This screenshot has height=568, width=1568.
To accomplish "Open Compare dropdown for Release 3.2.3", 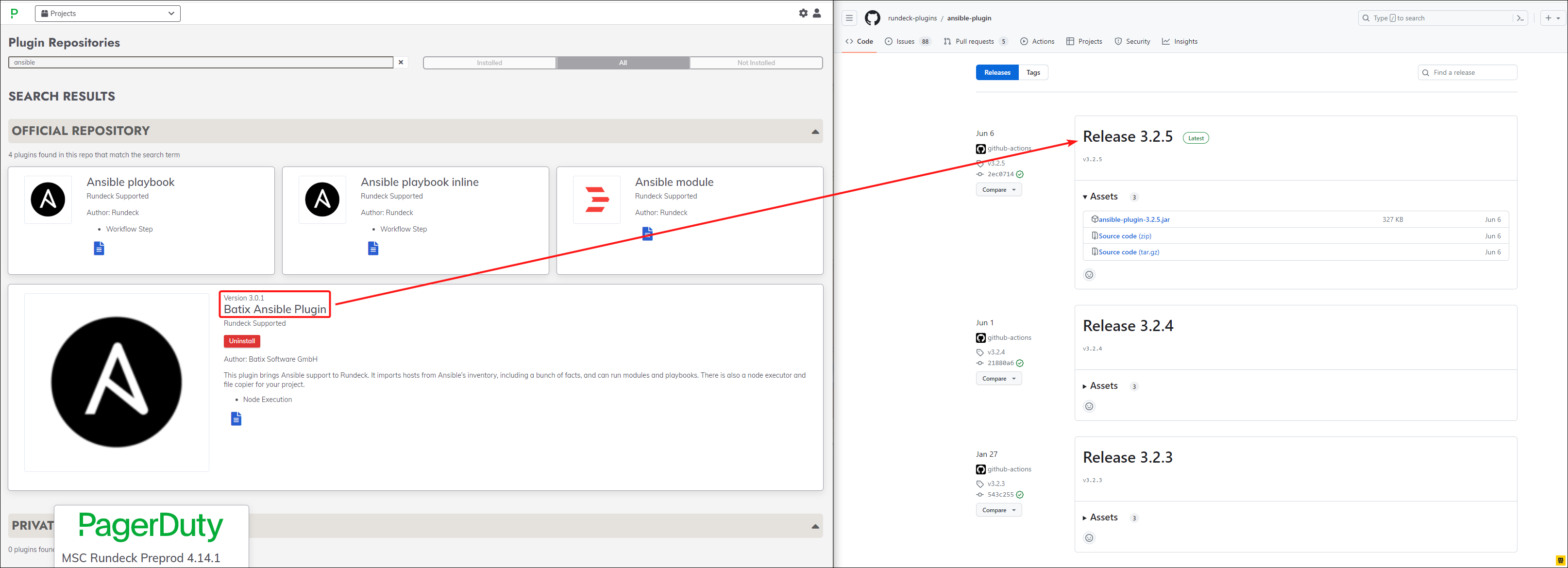I will point(998,510).
